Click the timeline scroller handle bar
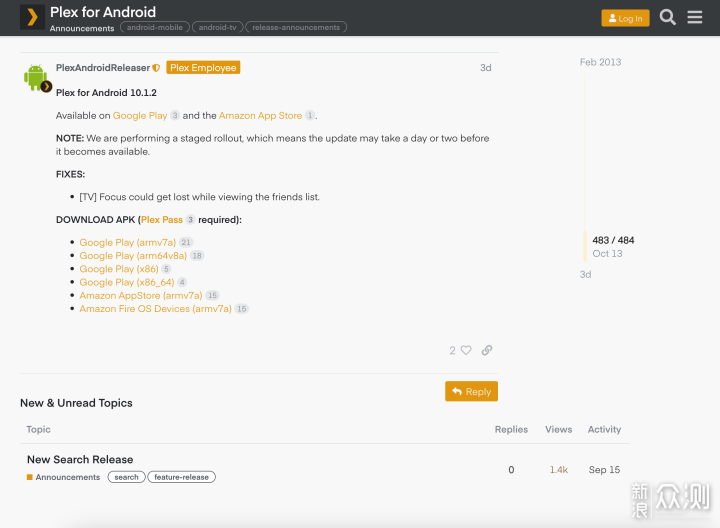Screen dimensions: 720x528 tap(585, 247)
